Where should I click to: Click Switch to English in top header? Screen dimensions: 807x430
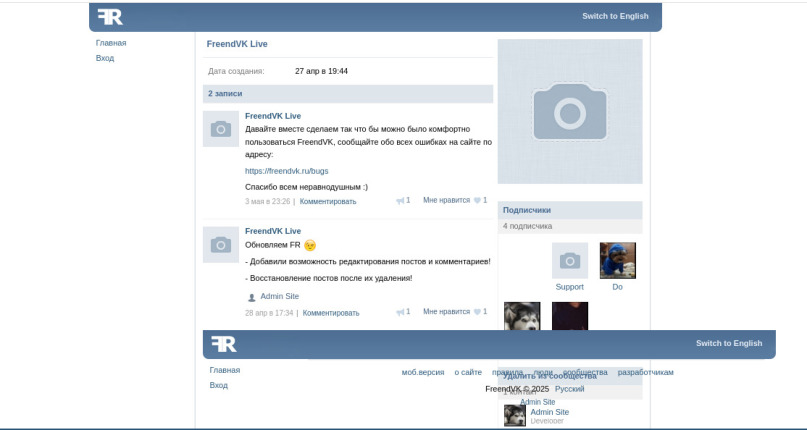click(x=615, y=16)
